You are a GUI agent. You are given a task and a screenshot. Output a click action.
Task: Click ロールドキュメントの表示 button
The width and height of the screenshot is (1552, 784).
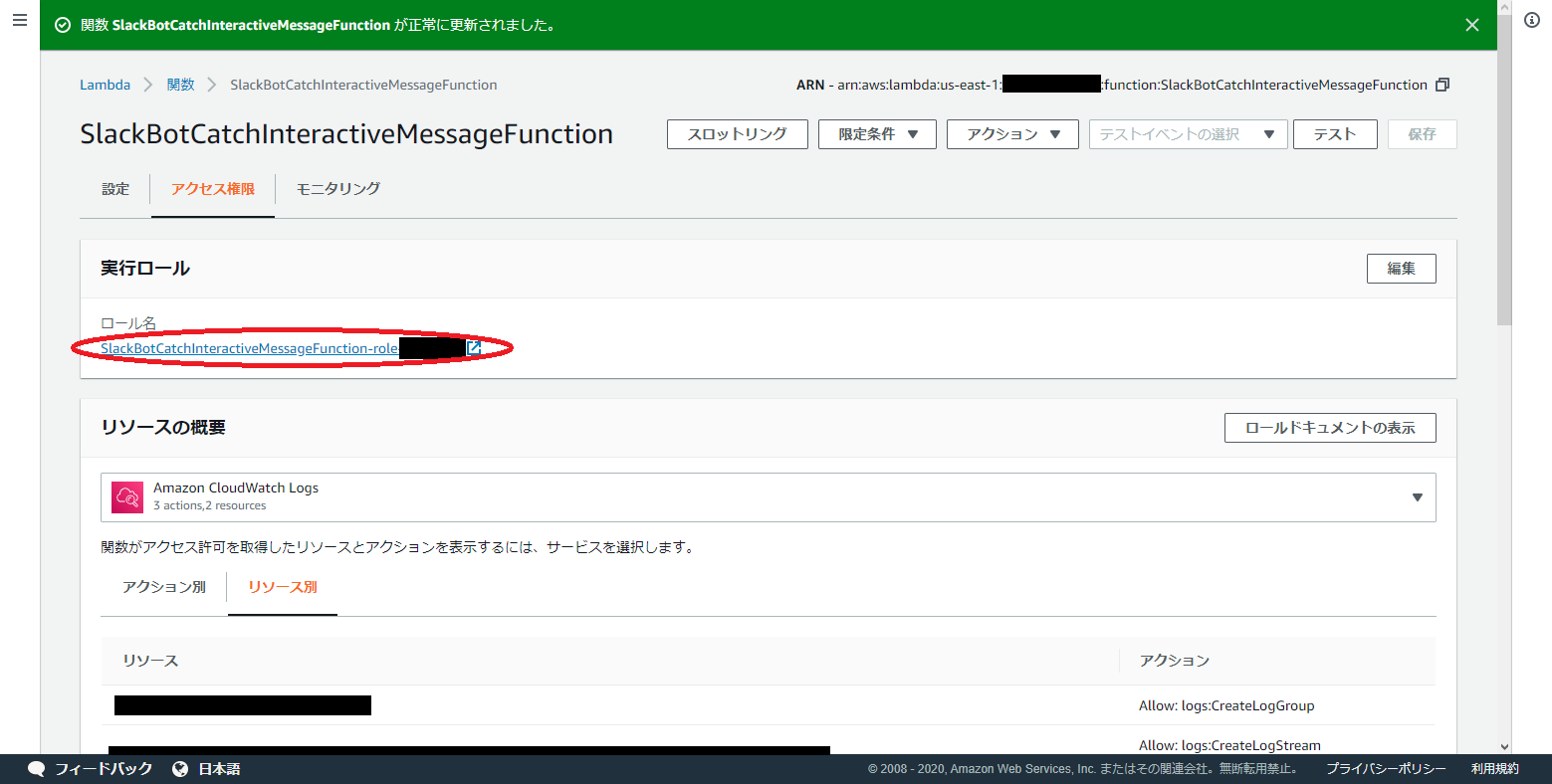coord(1330,428)
